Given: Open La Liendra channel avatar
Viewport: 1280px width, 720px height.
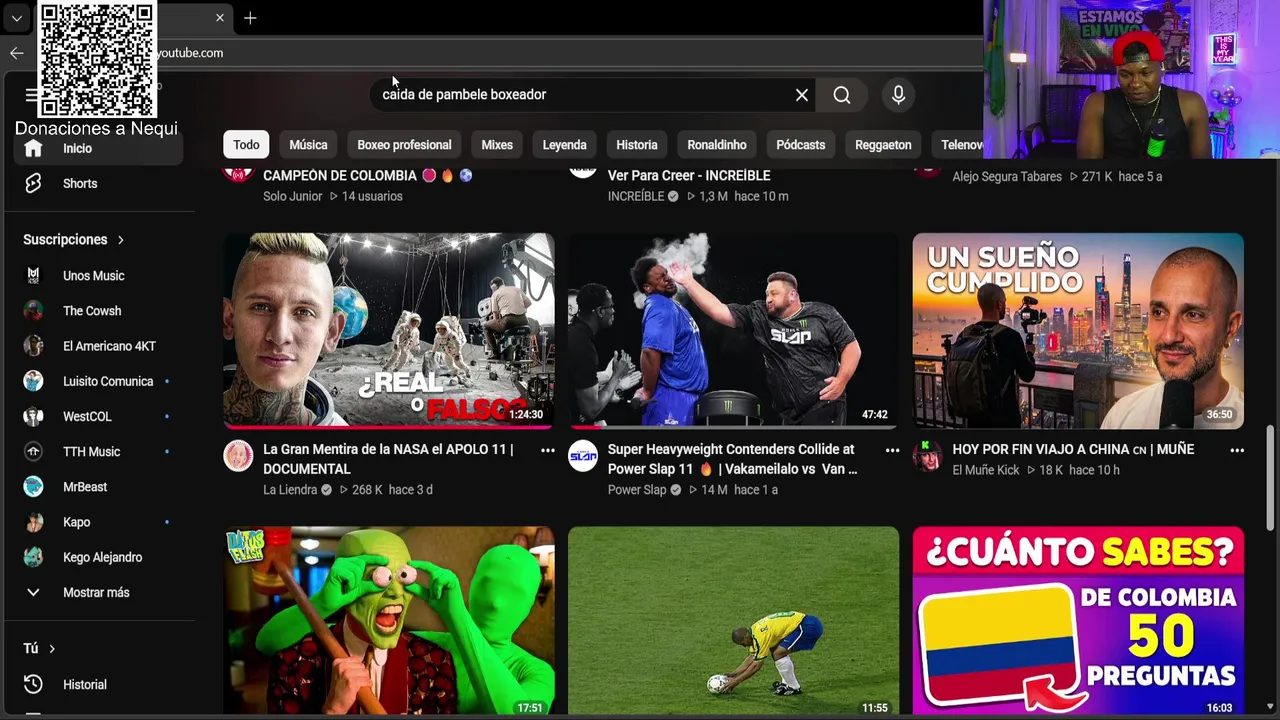Looking at the screenshot, I should [x=238, y=456].
